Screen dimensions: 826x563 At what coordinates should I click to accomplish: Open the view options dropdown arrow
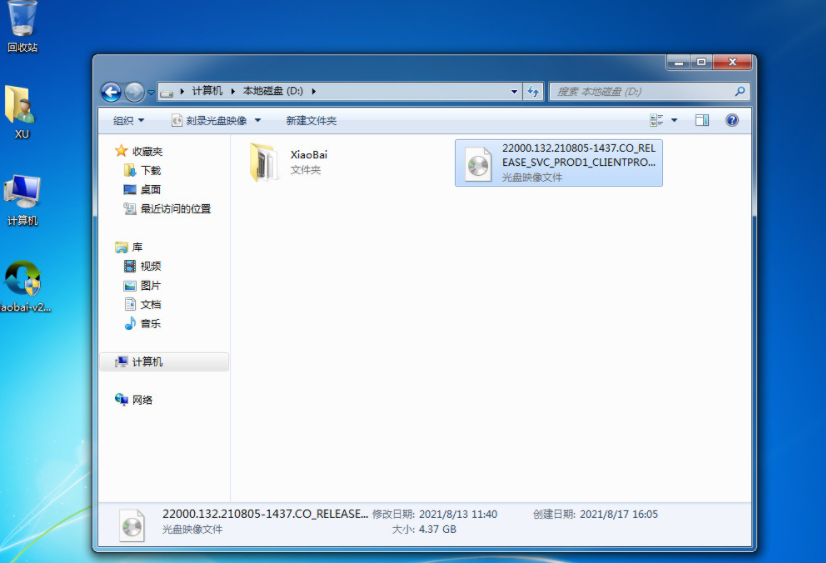pyautogui.click(x=674, y=120)
